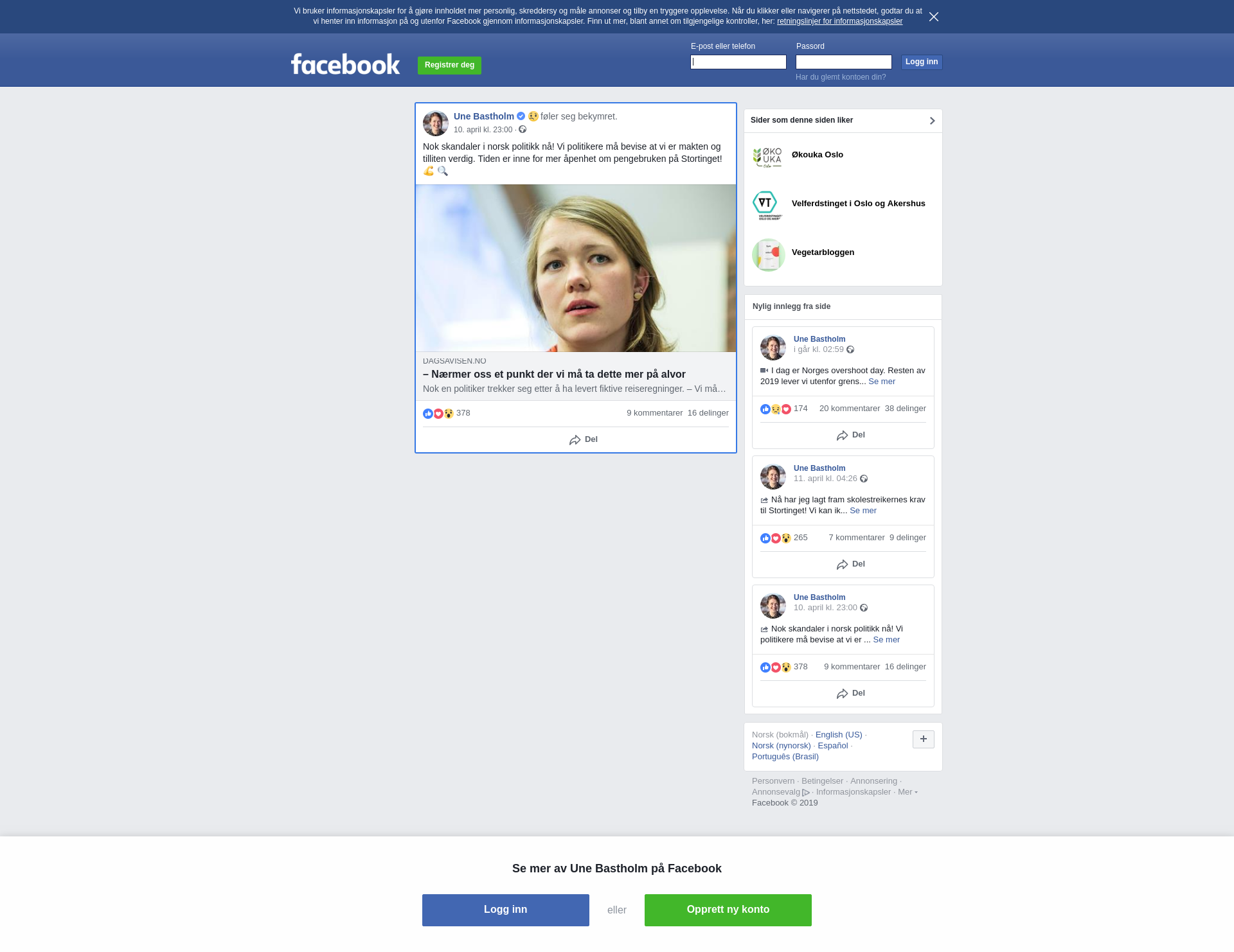1234x952 pixels.
Task: Click the shared-link arrow icon in skolestreikernes post
Action: pos(764,500)
